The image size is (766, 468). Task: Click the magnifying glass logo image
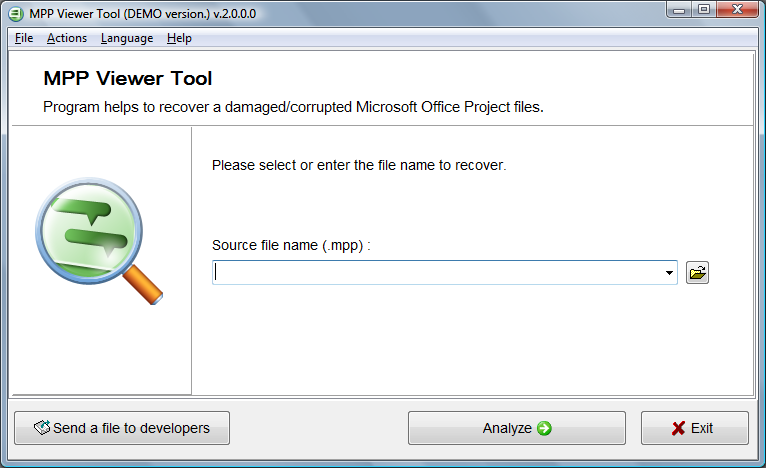pyautogui.click(x=99, y=241)
